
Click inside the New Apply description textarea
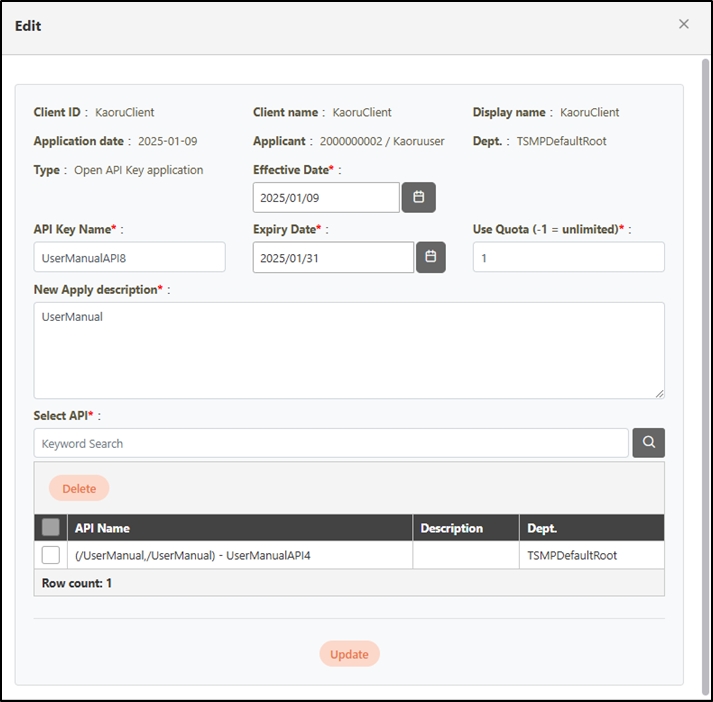tap(349, 350)
